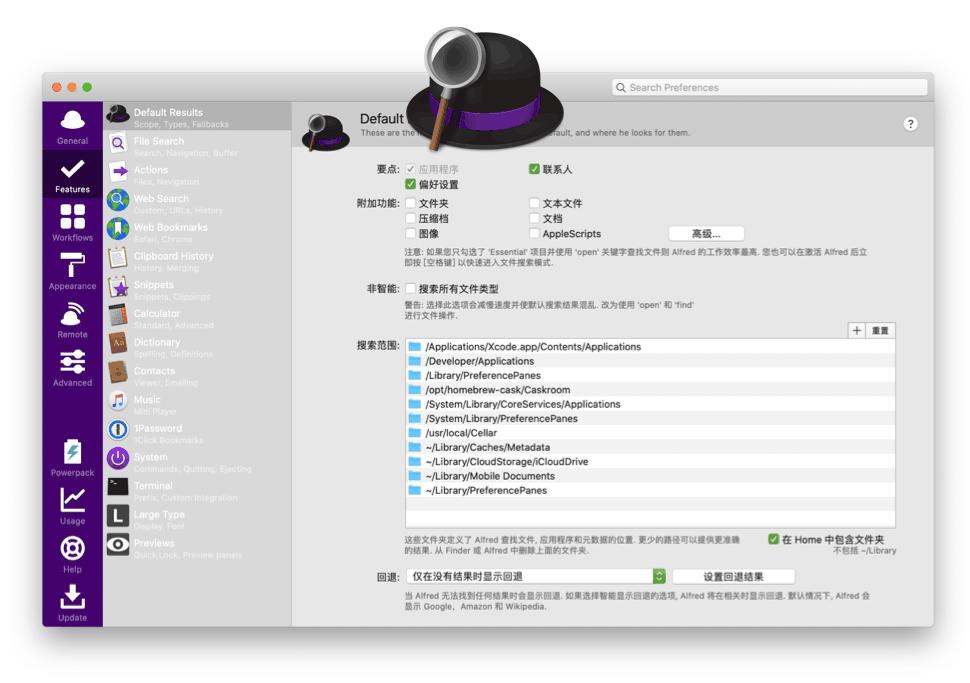Open the Advanced sliders section
This screenshot has height=683, width=970.
tap(72, 369)
